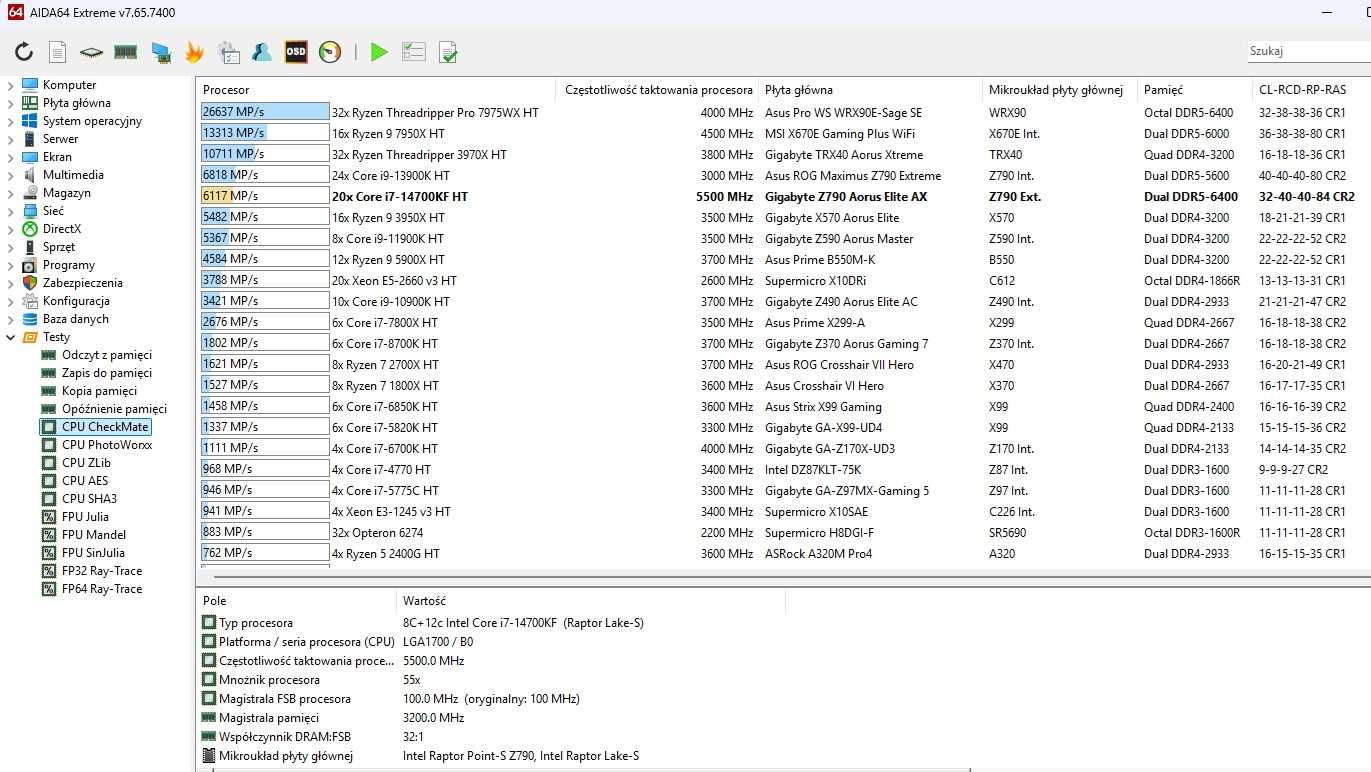
Task: Select Konfiguracja in the sidebar tree
Action: (76, 301)
